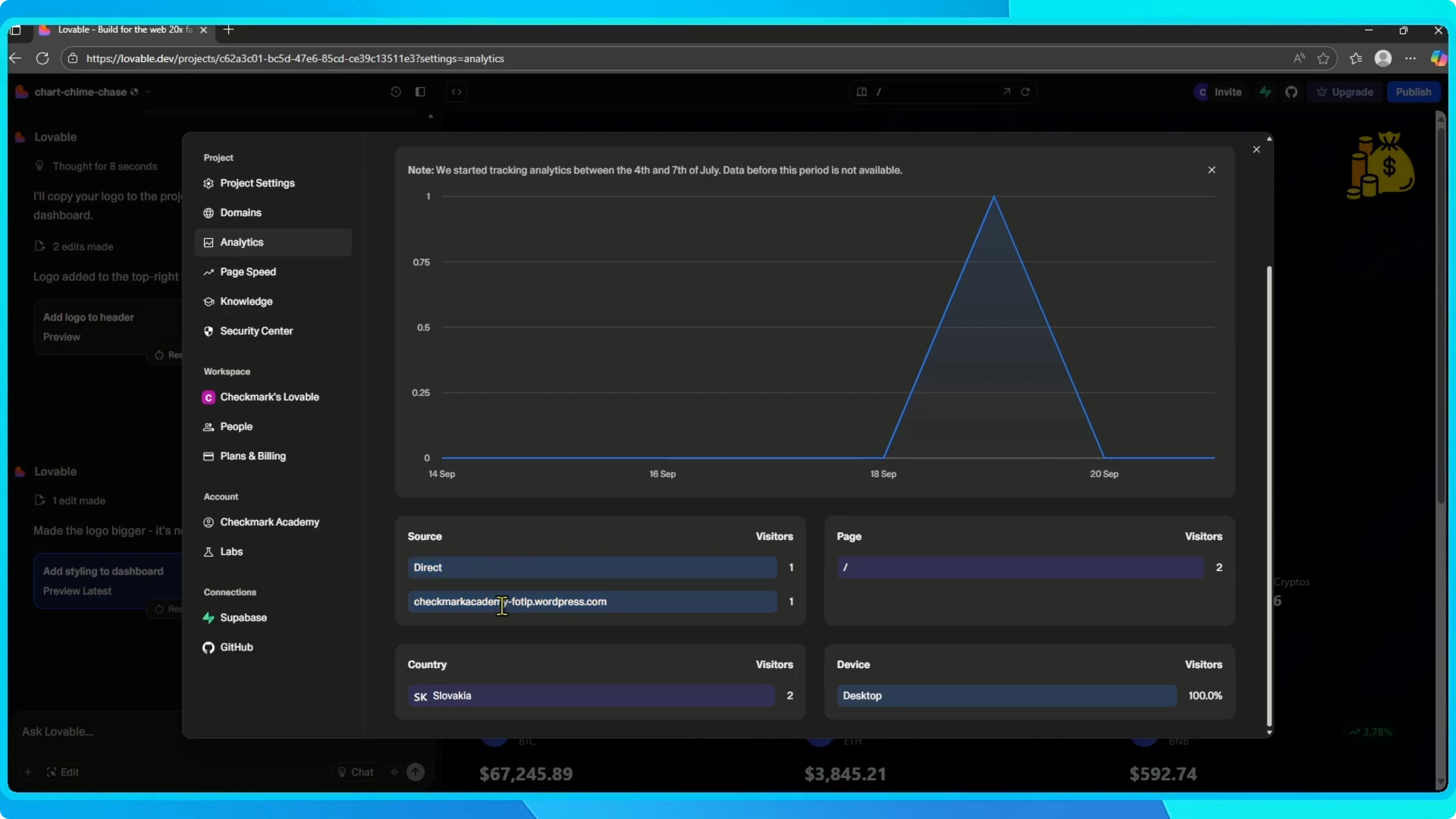
Task: Open a new browser tab
Action: 228,30
